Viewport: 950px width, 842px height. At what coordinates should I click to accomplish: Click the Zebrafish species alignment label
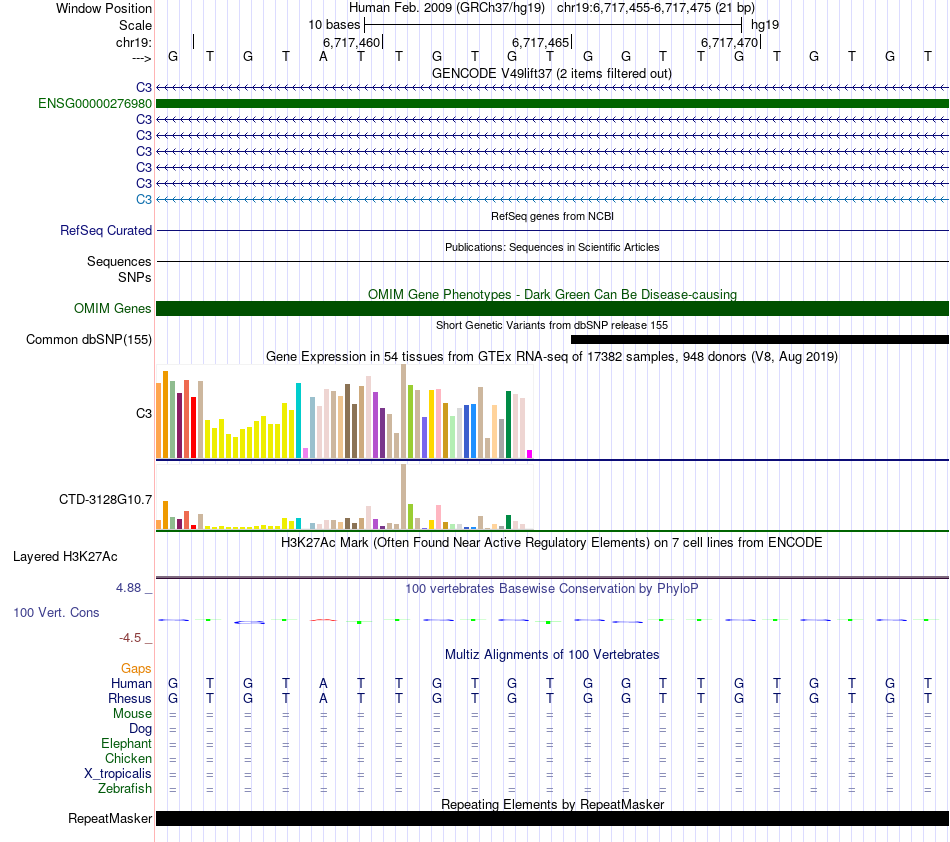pos(125,788)
